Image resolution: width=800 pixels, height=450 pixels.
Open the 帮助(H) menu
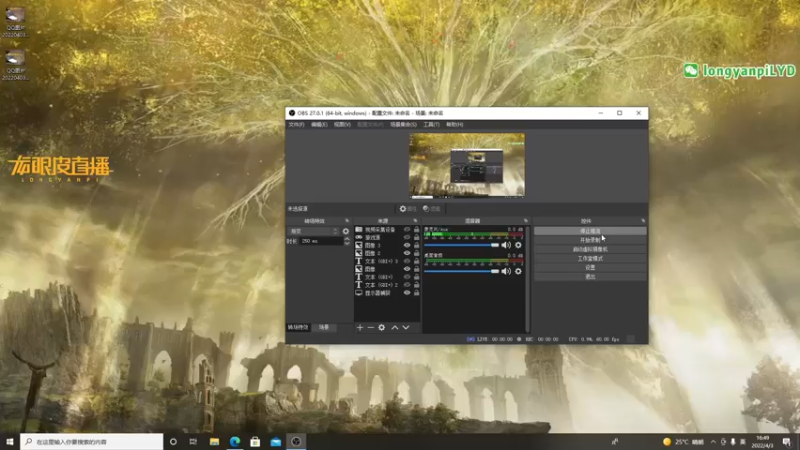[x=455, y=124]
